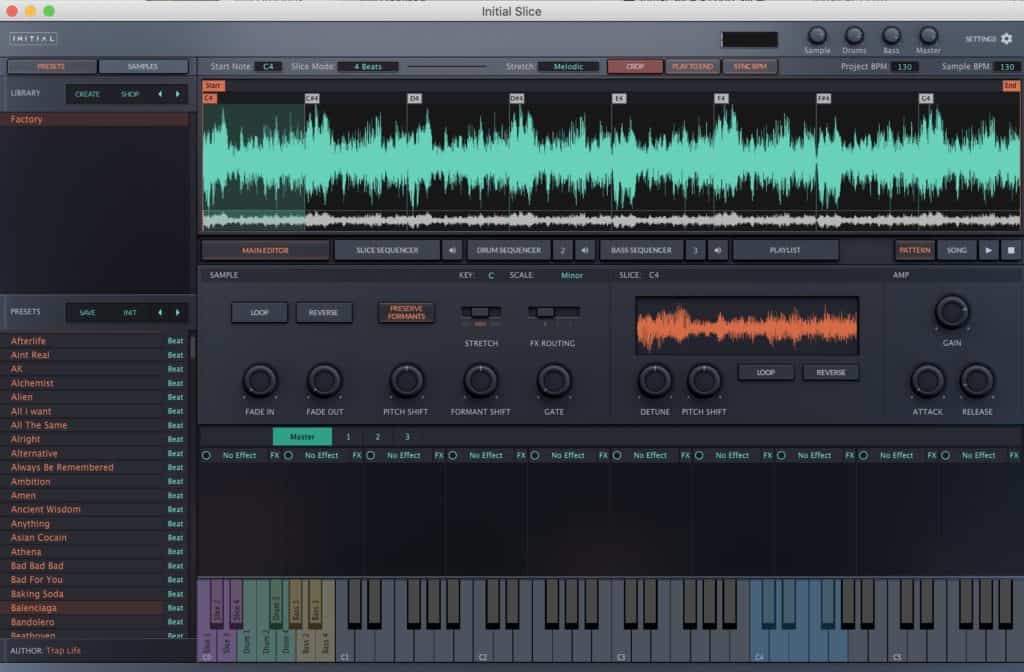Switch to the Drum Sequencer tab
Image resolution: width=1024 pixels, height=672 pixels.
pyautogui.click(x=509, y=250)
